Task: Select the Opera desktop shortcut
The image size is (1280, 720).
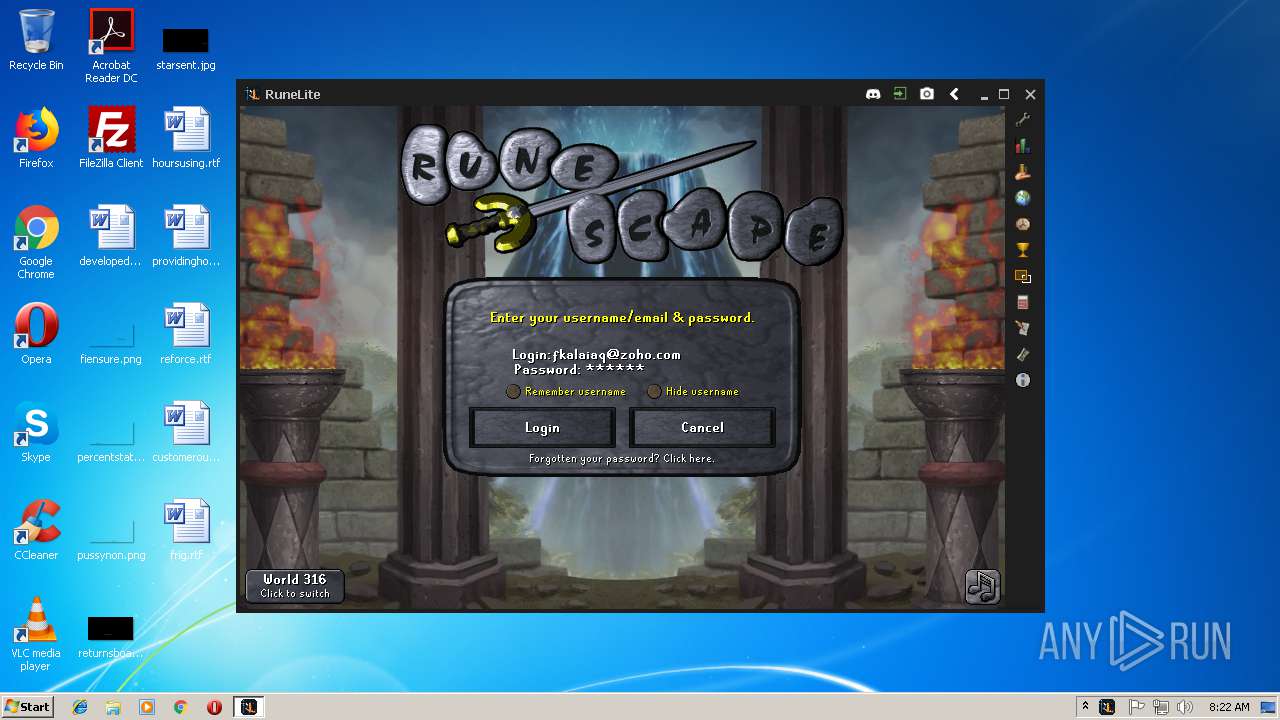Action: click(x=36, y=334)
